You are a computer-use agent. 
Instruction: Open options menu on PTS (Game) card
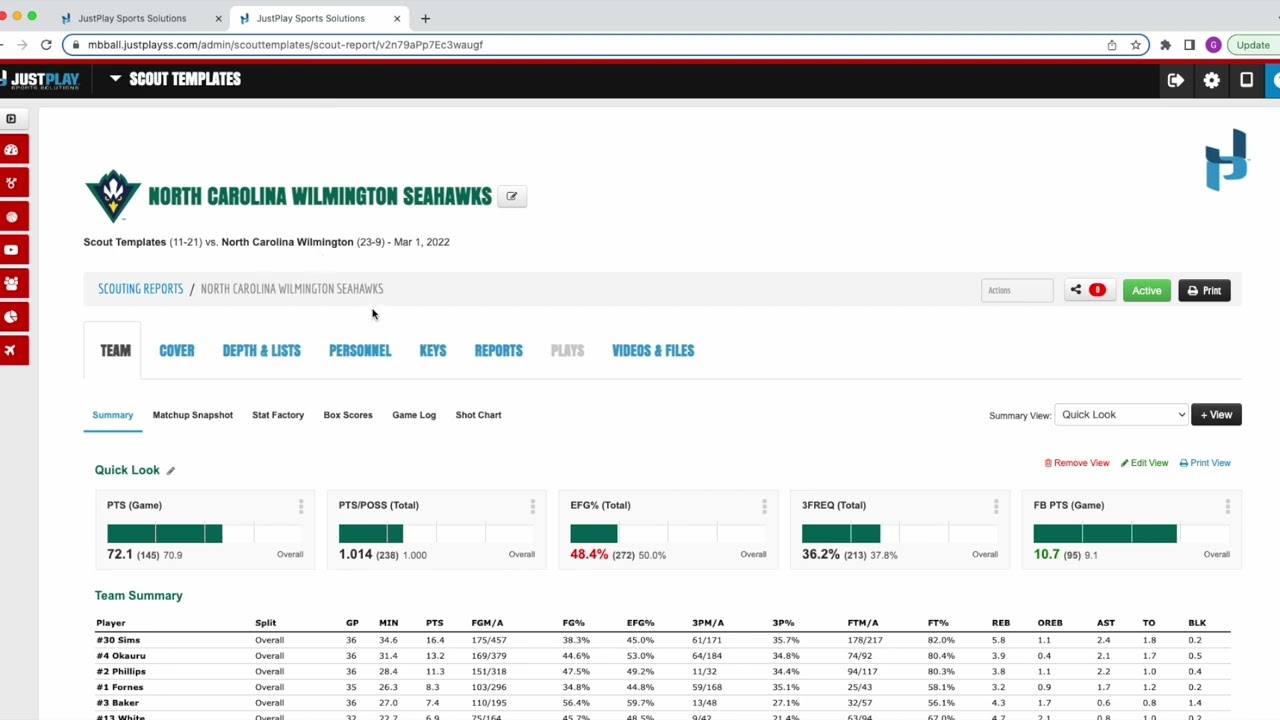[x=300, y=506]
